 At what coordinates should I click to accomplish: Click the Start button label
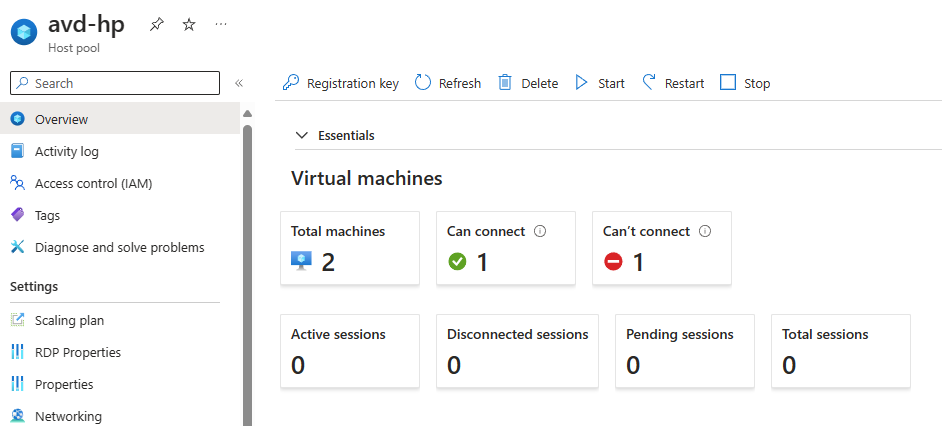click(611, 84)
